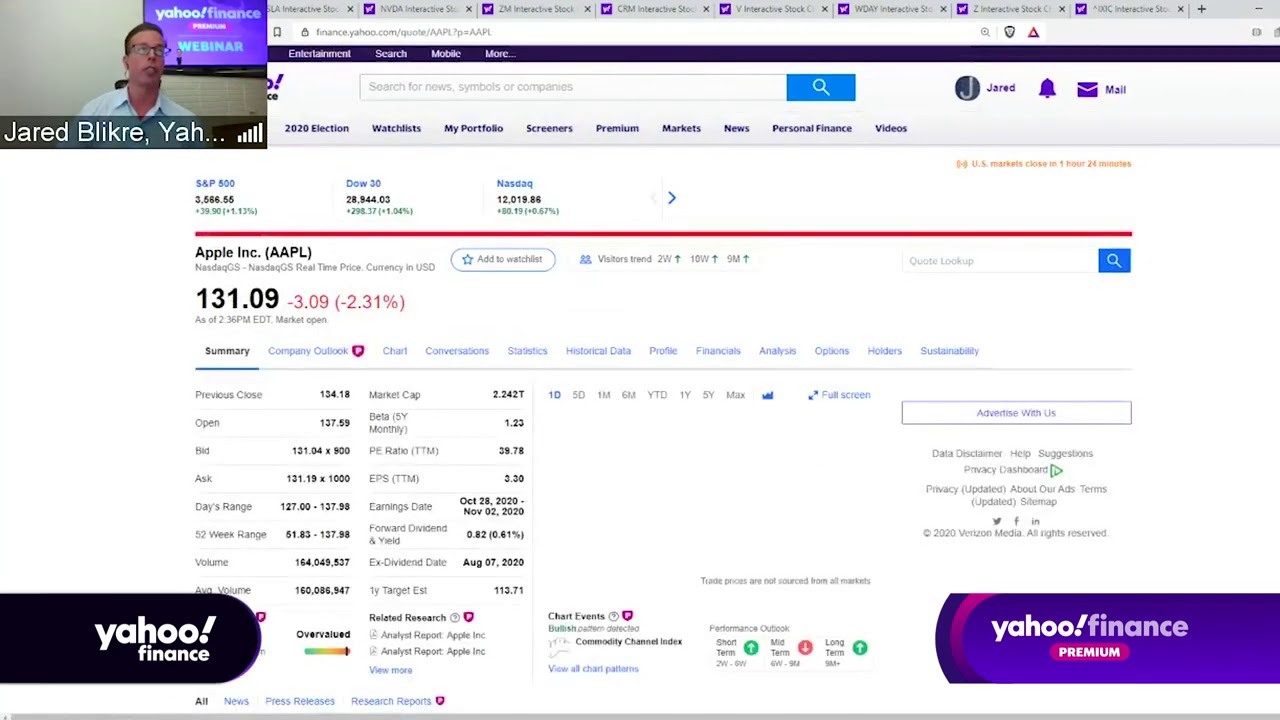Open a new browser tab with plus button
1280x720 pixels.
point(1201,9)
